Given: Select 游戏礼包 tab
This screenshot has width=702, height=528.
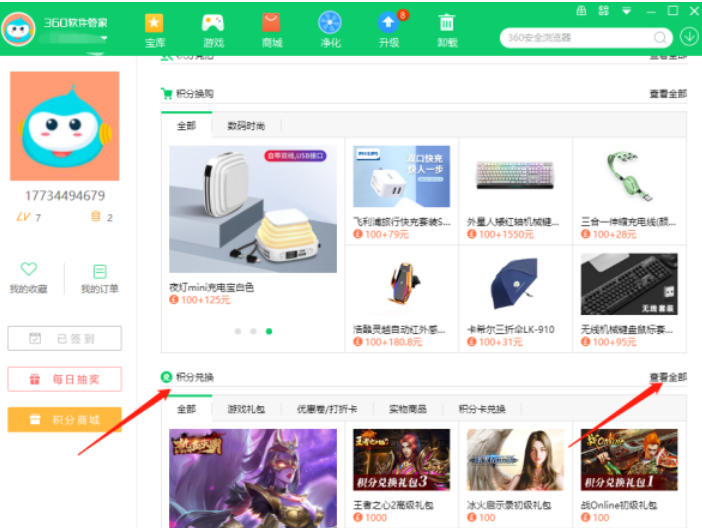Looking at the screenshot, I should tap(246, 409).
